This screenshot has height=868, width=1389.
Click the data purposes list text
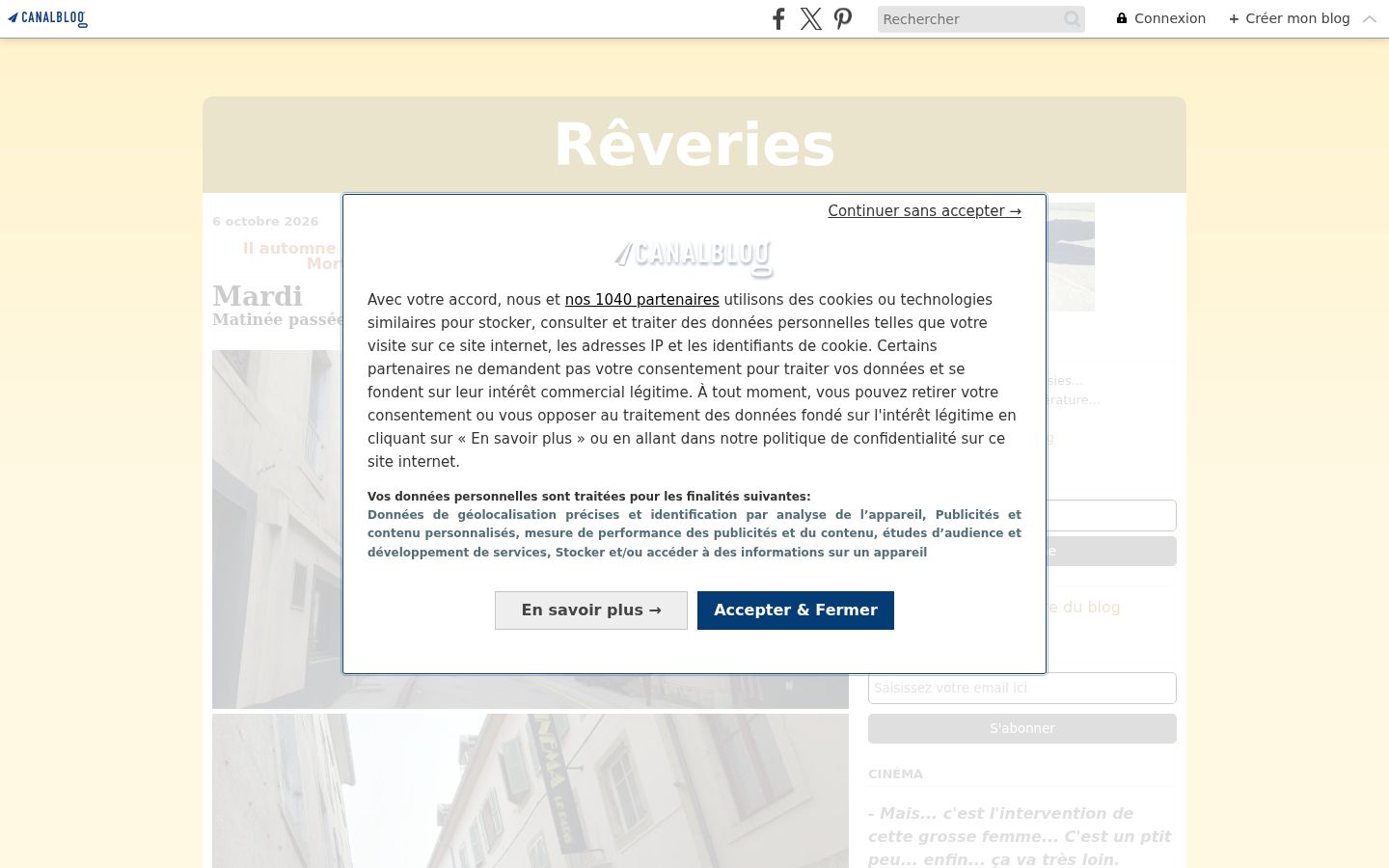click(x=694, y=533)
